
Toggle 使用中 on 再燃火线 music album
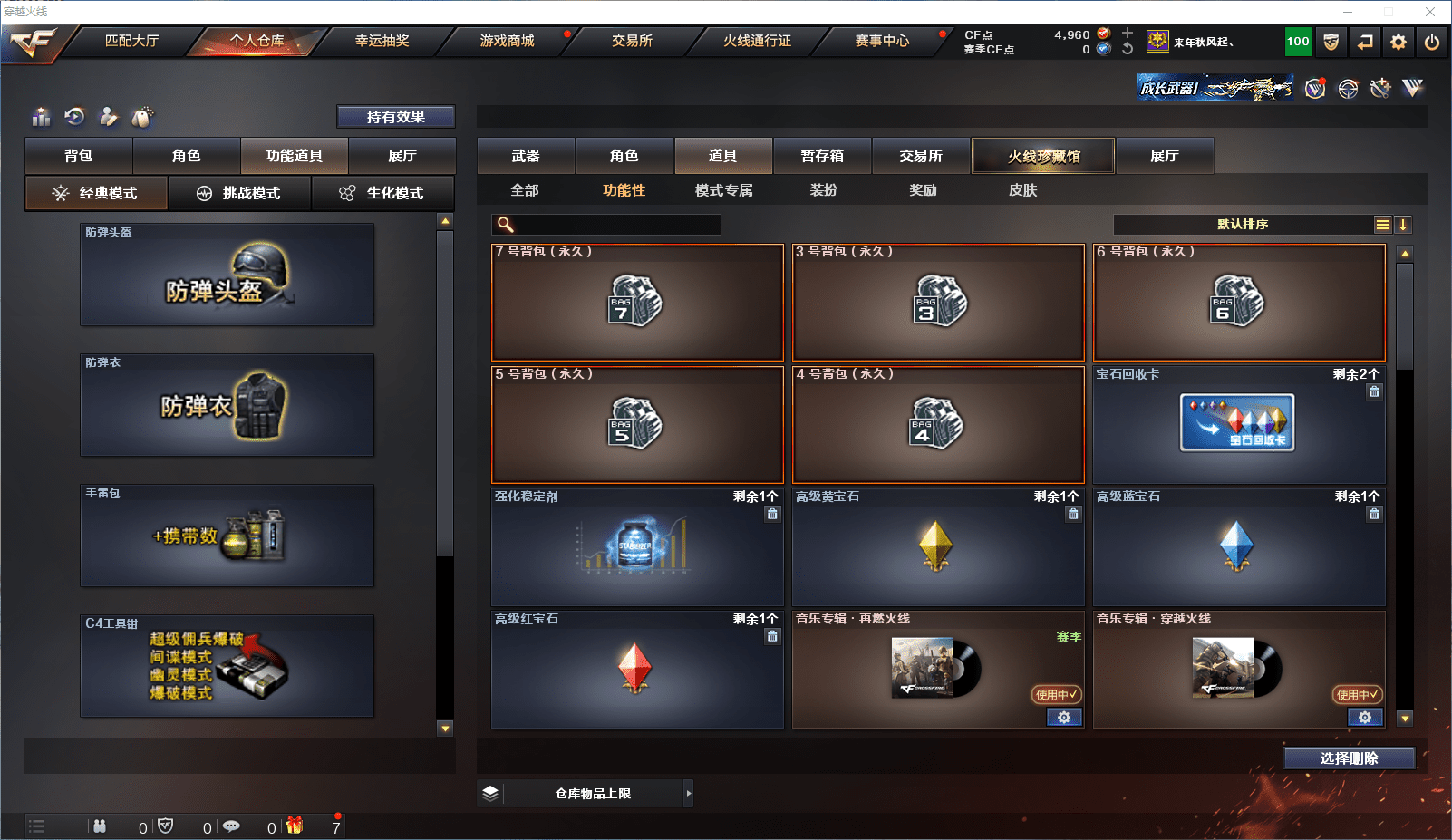click(x=1056, y=695)
